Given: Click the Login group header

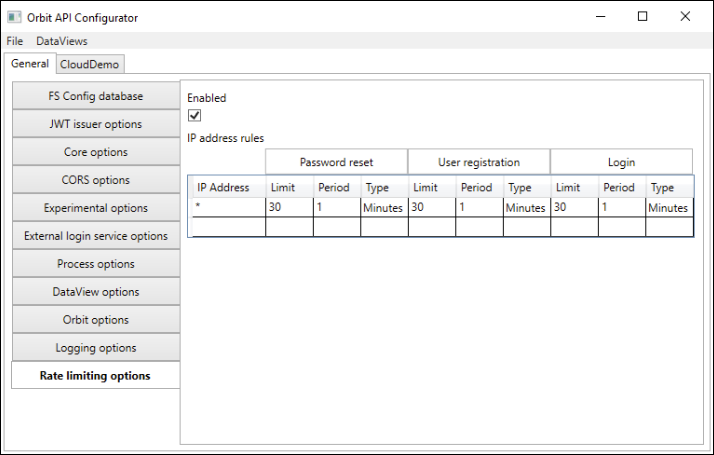Looking at the screenshot, I should (x=622, y=162).
